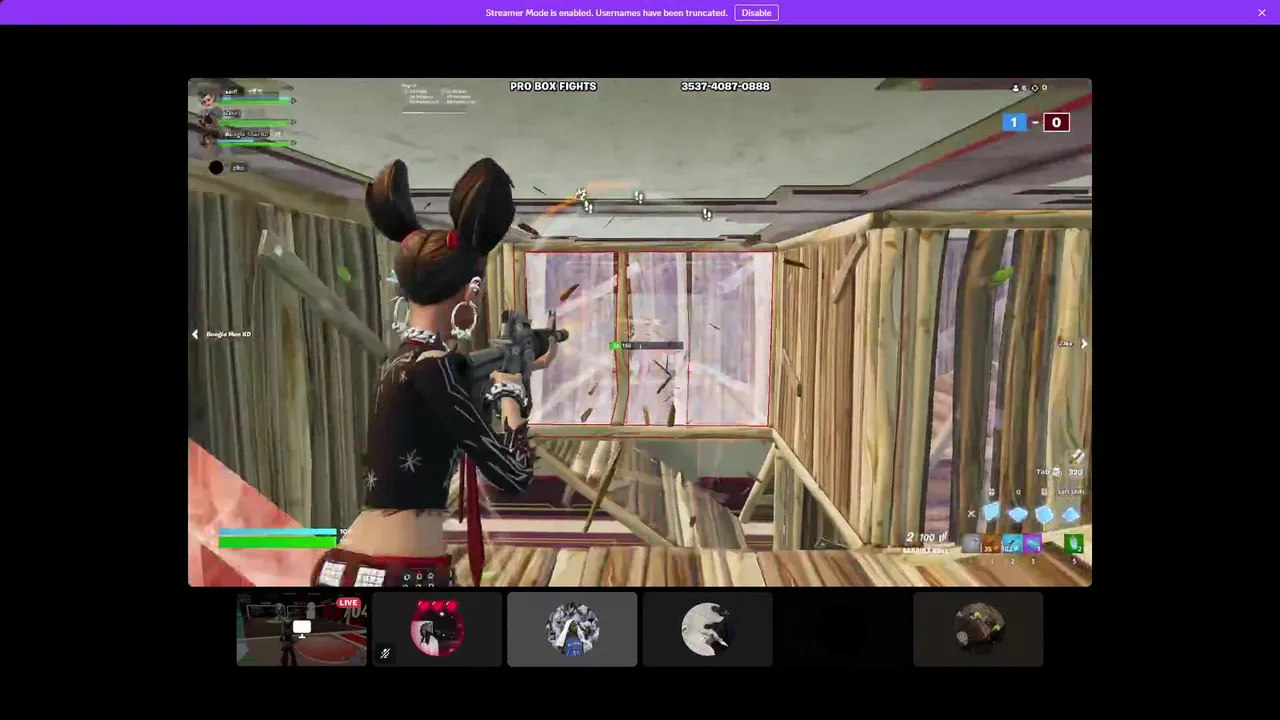Click the red LIVE badge
Viewport: 1280px width, 720px height.
click(x=348, y=603)
